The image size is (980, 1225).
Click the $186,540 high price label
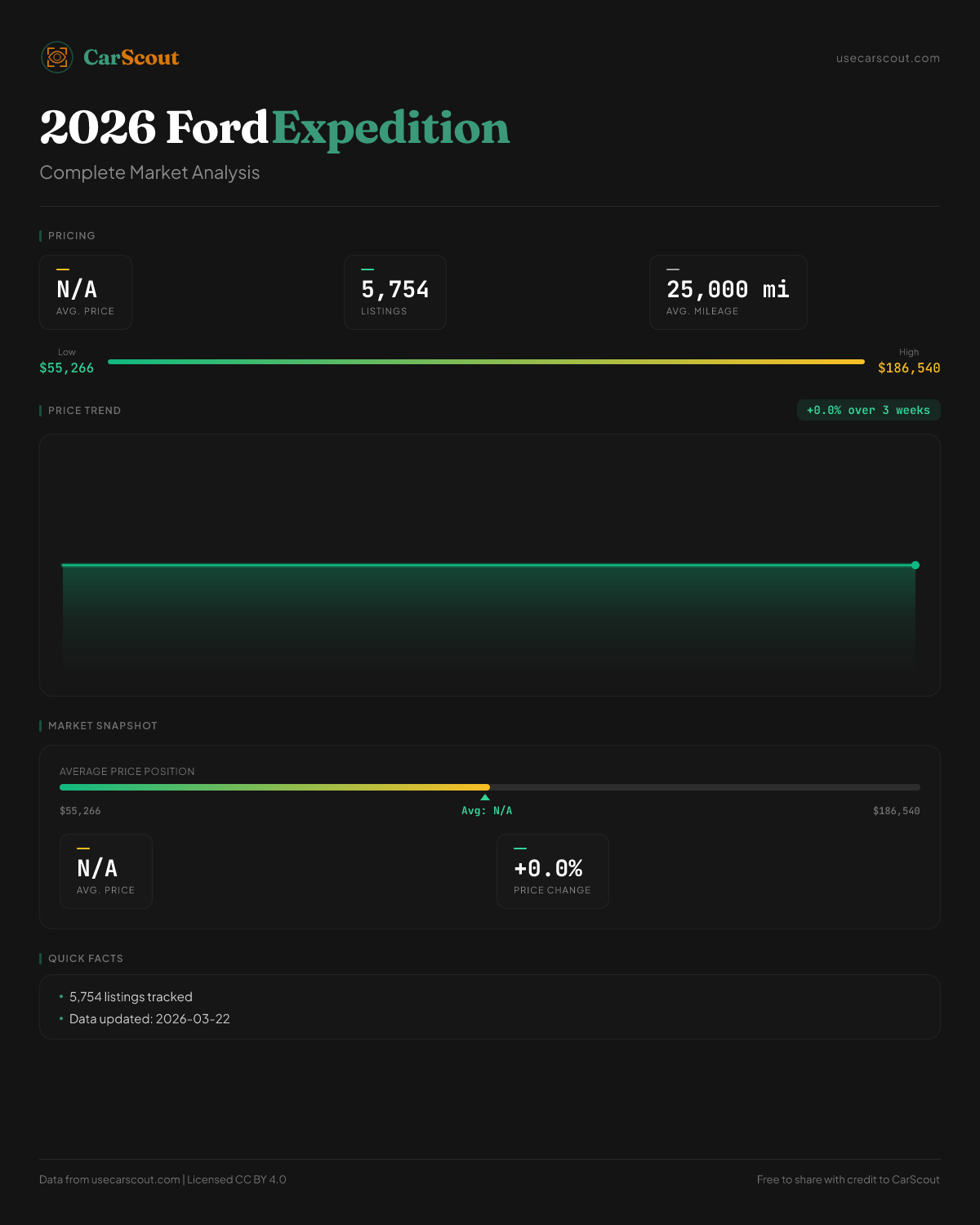[x=909, y=368]
